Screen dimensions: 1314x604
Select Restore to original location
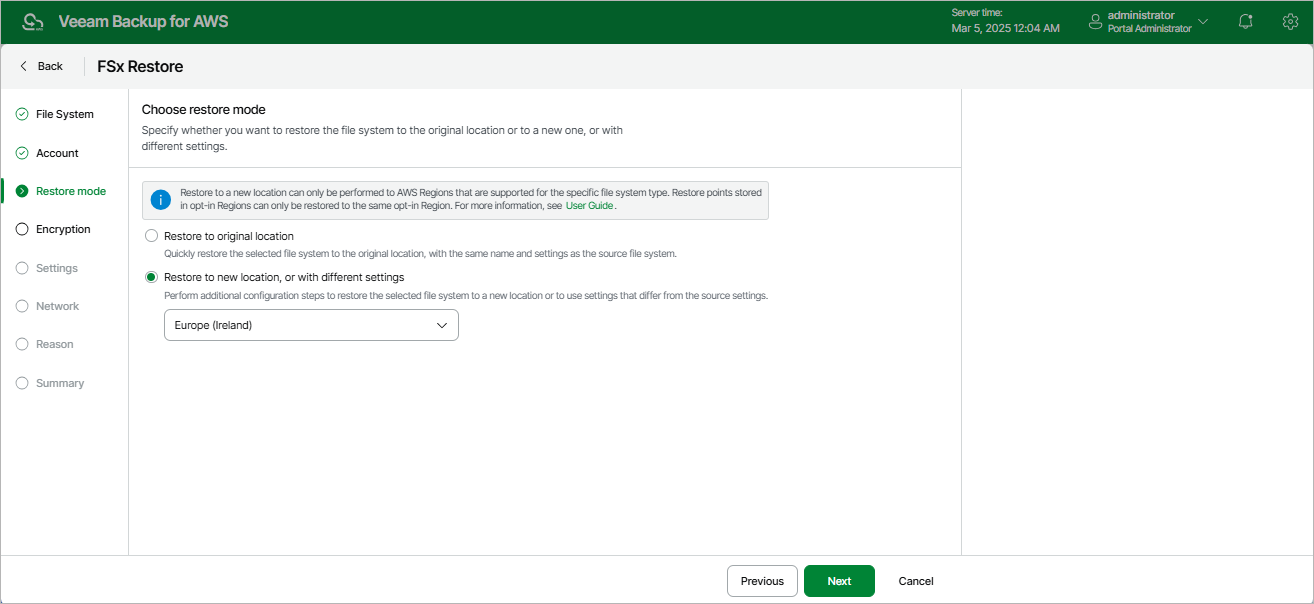click(x=152, y=236)
